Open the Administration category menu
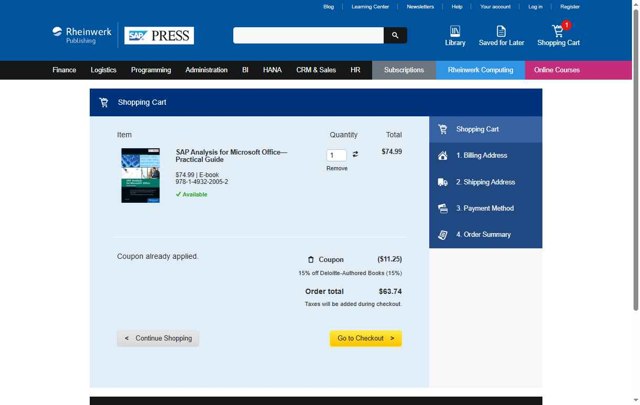The width and height of the screenshot is (640, 405). 207,70
